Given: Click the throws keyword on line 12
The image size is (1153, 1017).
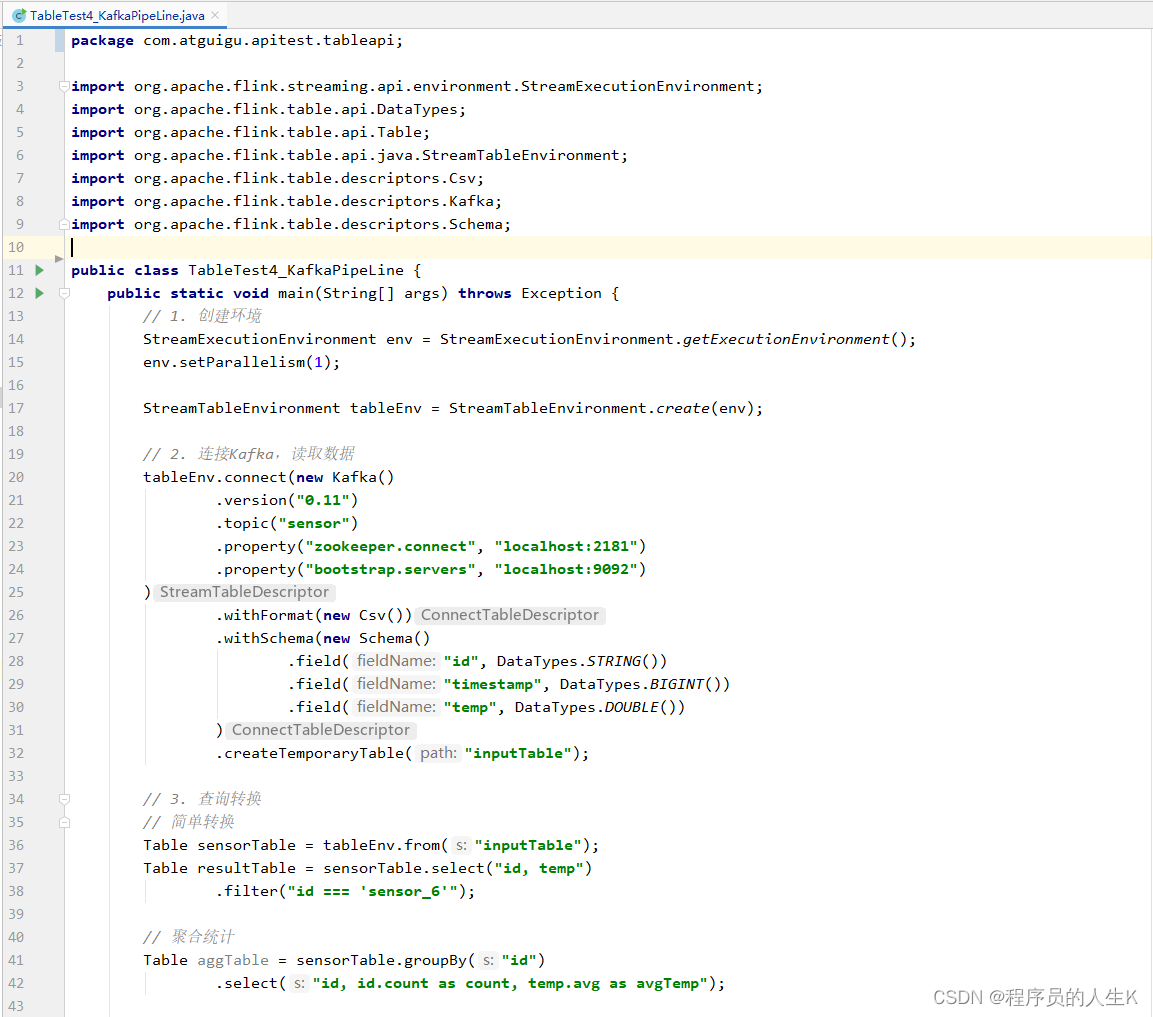Looking at the screenshot, I should [485, 293].
